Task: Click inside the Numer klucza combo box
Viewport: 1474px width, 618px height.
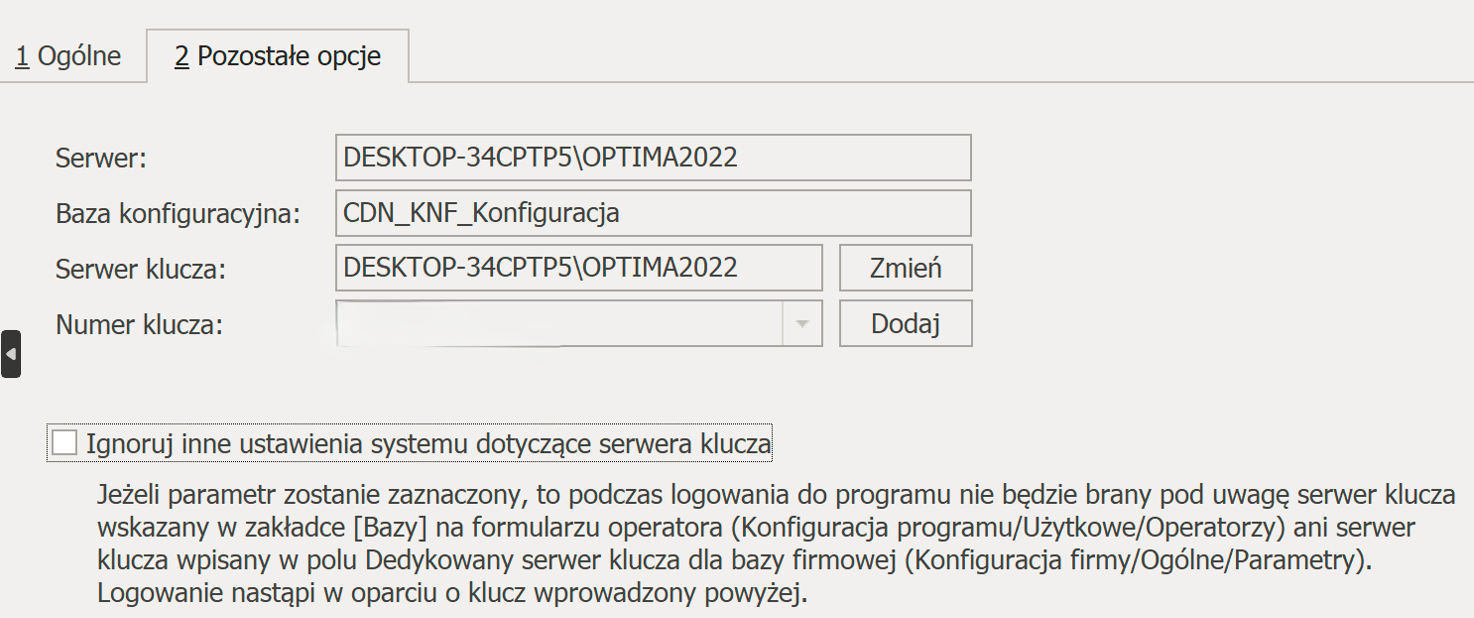Action: coord(560,324)
